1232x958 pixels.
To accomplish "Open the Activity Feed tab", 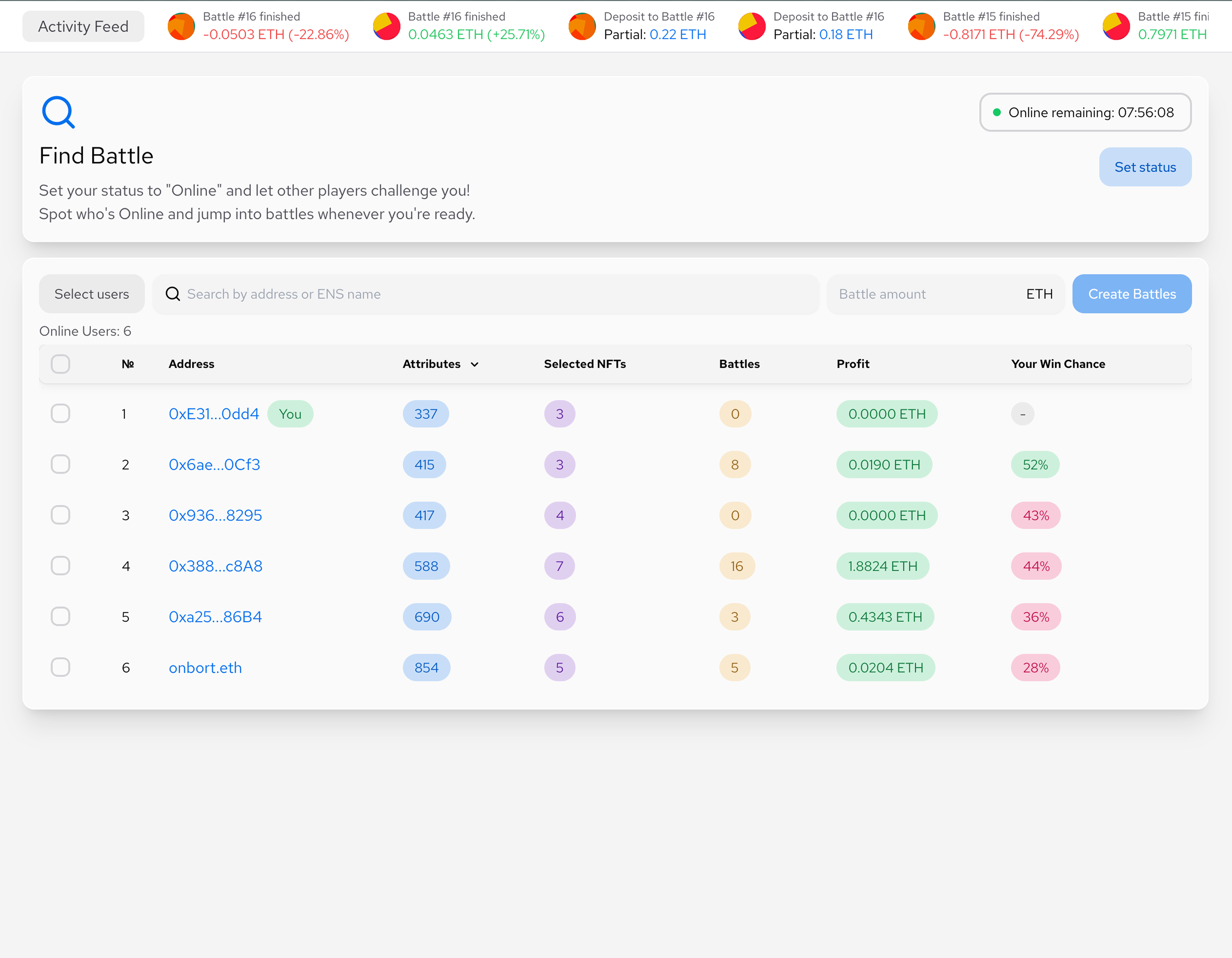I will (x=83, y=26).
